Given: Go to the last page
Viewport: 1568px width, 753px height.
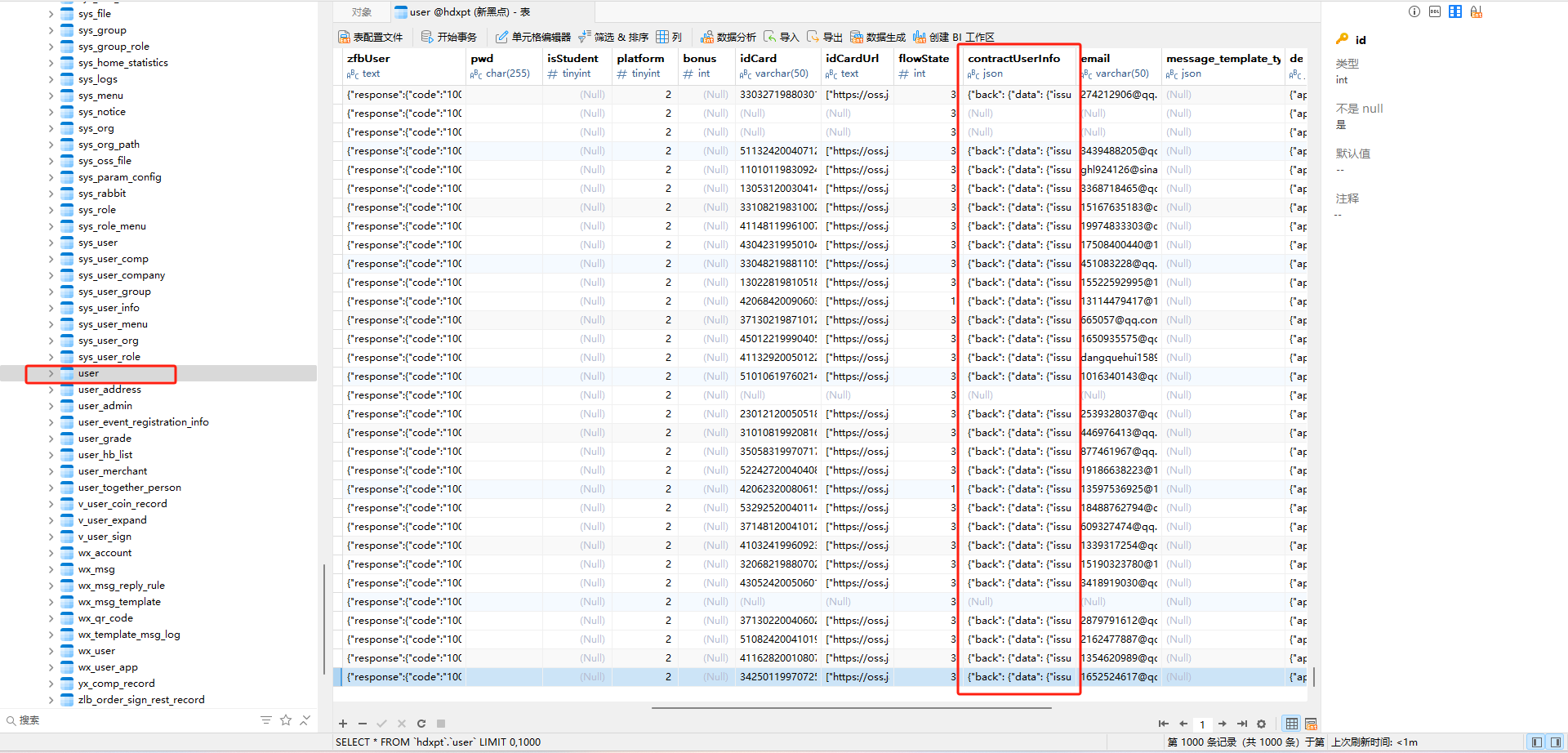Looking at the screenshot, I should click(x=1242, y=724).
